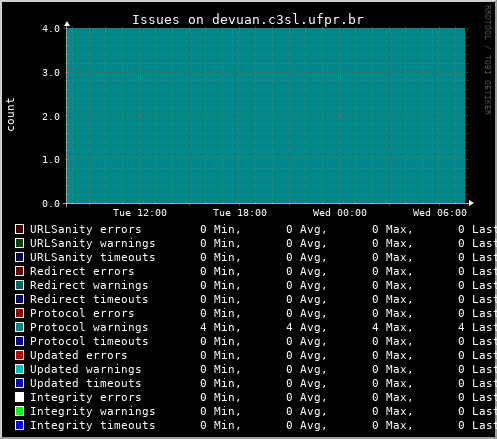Image resolution: width=497 pixels, height=439 pixels.
Task: Click the URLSanity errors color swatch
Action: 19,229
